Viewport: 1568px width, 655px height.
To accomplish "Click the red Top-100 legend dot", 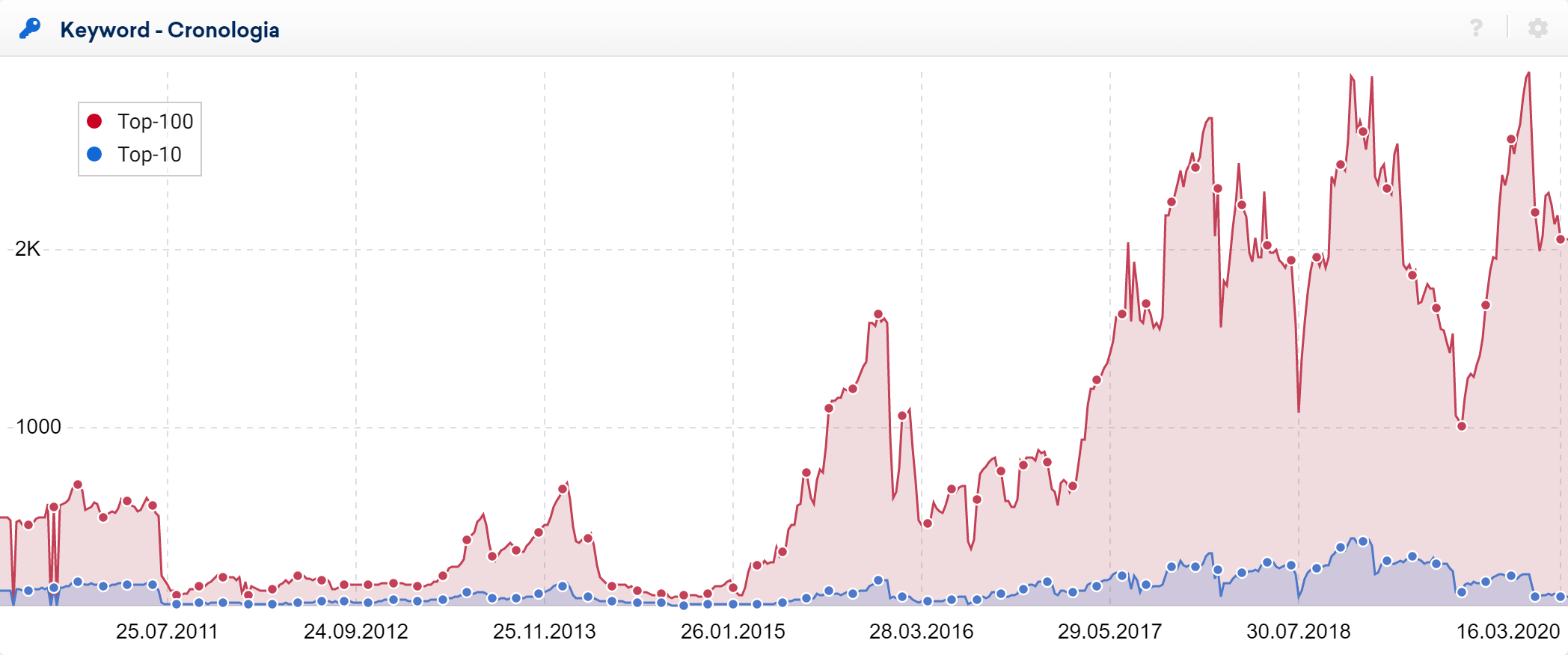I will click(x=94, y=121).
